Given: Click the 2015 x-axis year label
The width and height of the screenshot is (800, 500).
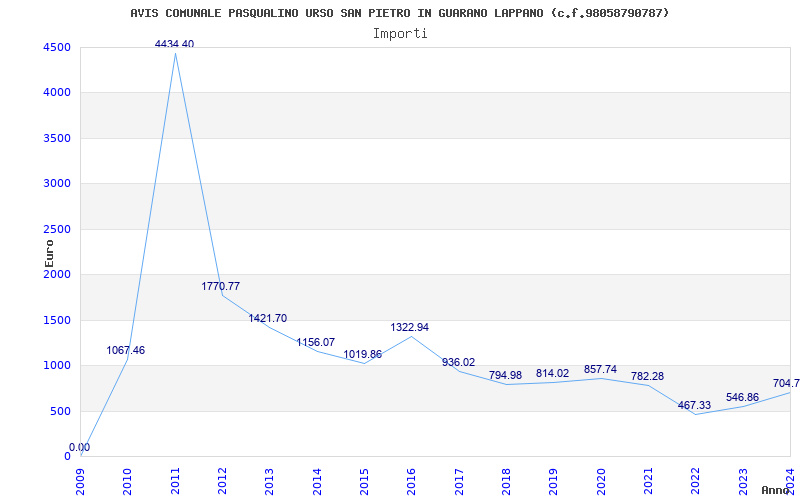Looking at the screenshot, I should tap(365, 481).
